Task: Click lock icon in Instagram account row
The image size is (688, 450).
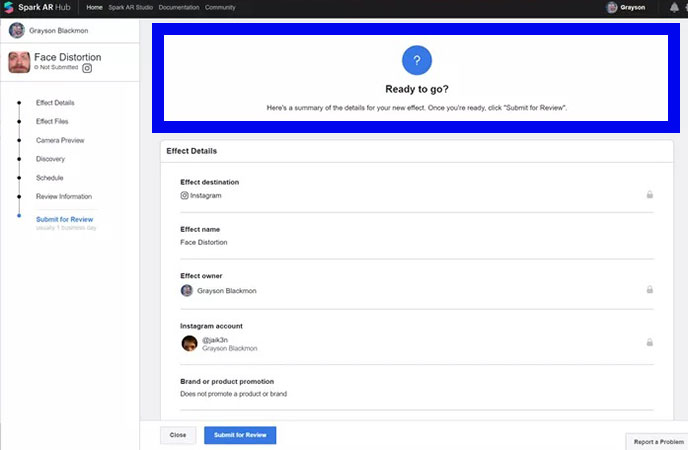Action: 650,342
